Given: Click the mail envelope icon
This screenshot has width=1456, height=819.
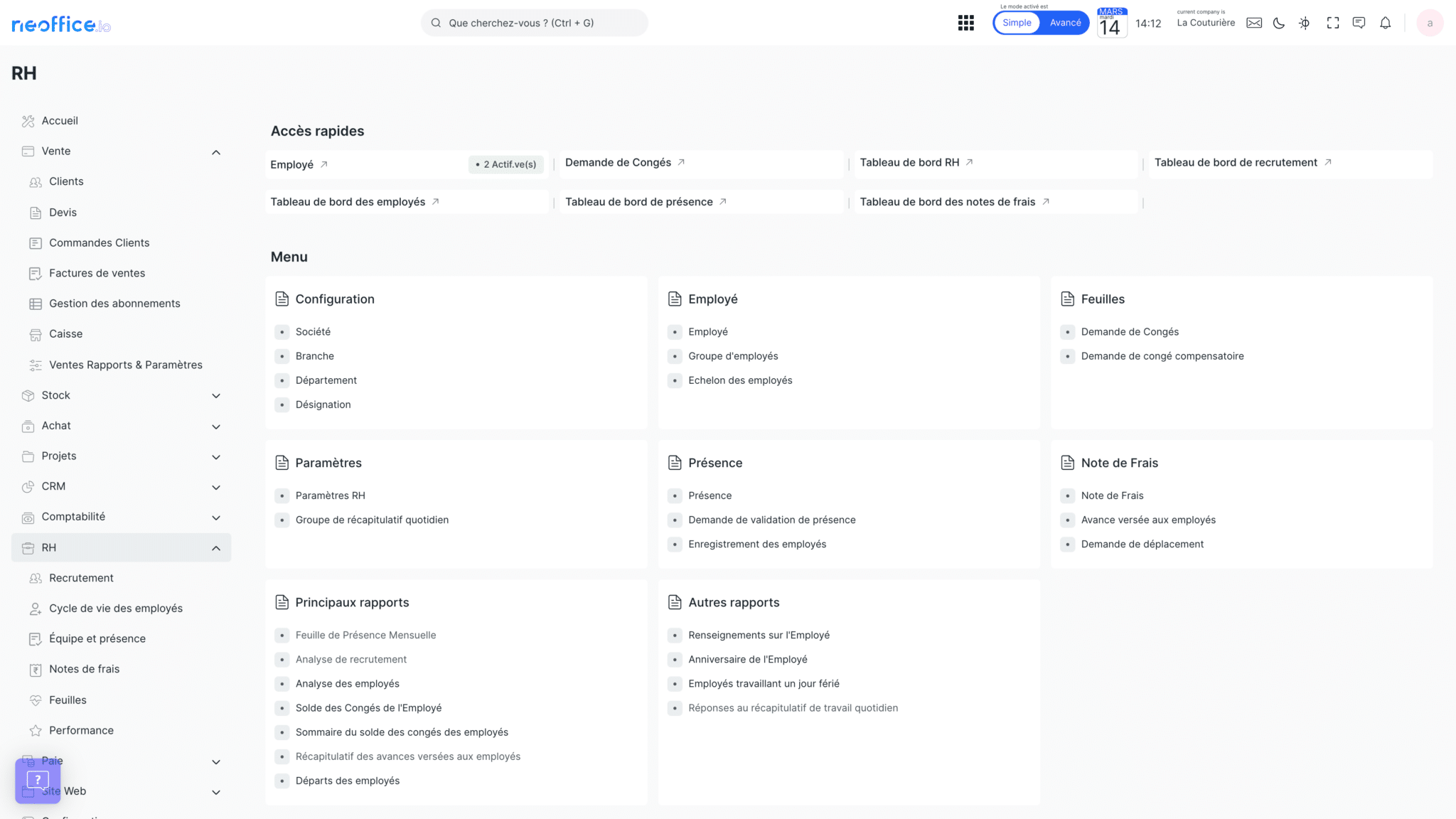Looking at the screenshot, I should (1254, 23).
